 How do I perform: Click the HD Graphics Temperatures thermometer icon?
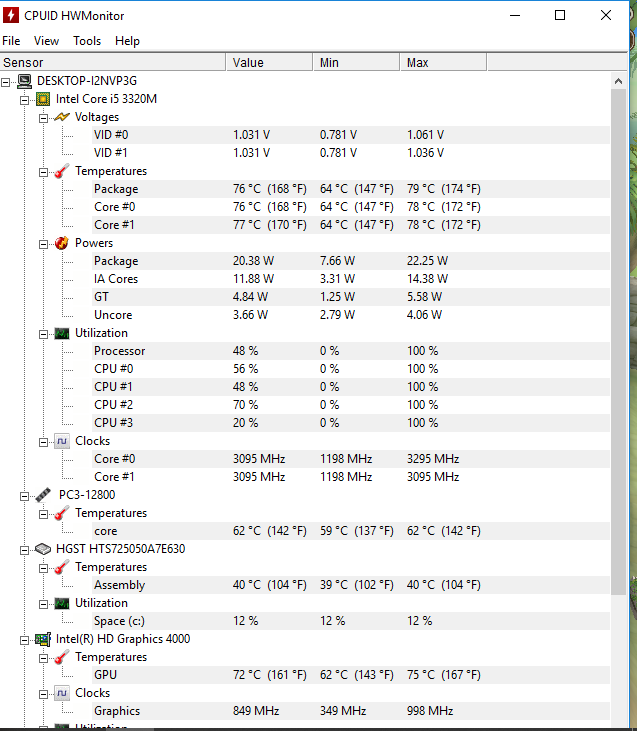click(x=62, y=657)
